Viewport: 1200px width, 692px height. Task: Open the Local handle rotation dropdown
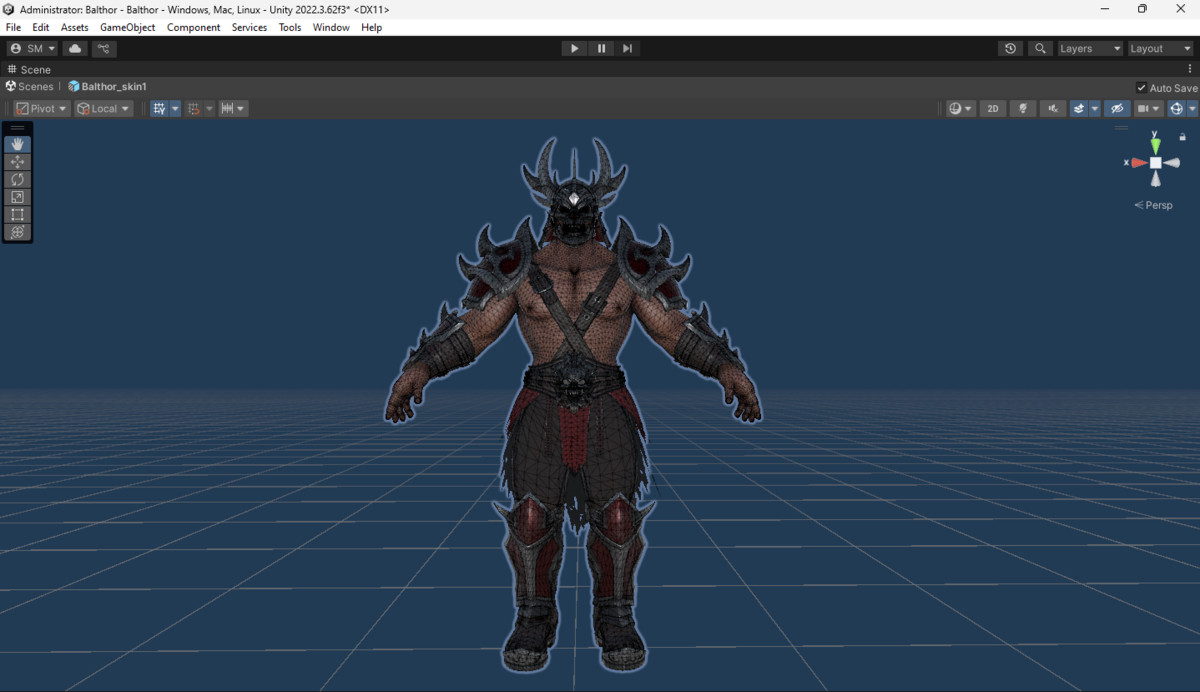tap(104, 108)
